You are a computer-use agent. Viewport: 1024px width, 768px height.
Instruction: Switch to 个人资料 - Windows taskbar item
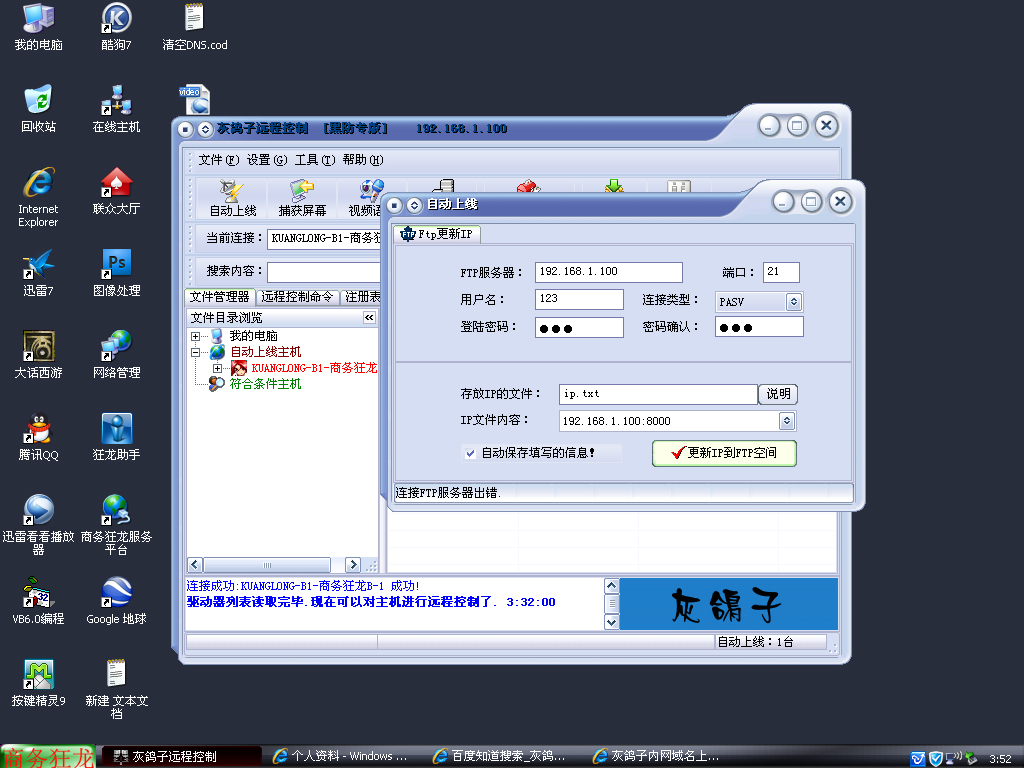coord(340,756)
